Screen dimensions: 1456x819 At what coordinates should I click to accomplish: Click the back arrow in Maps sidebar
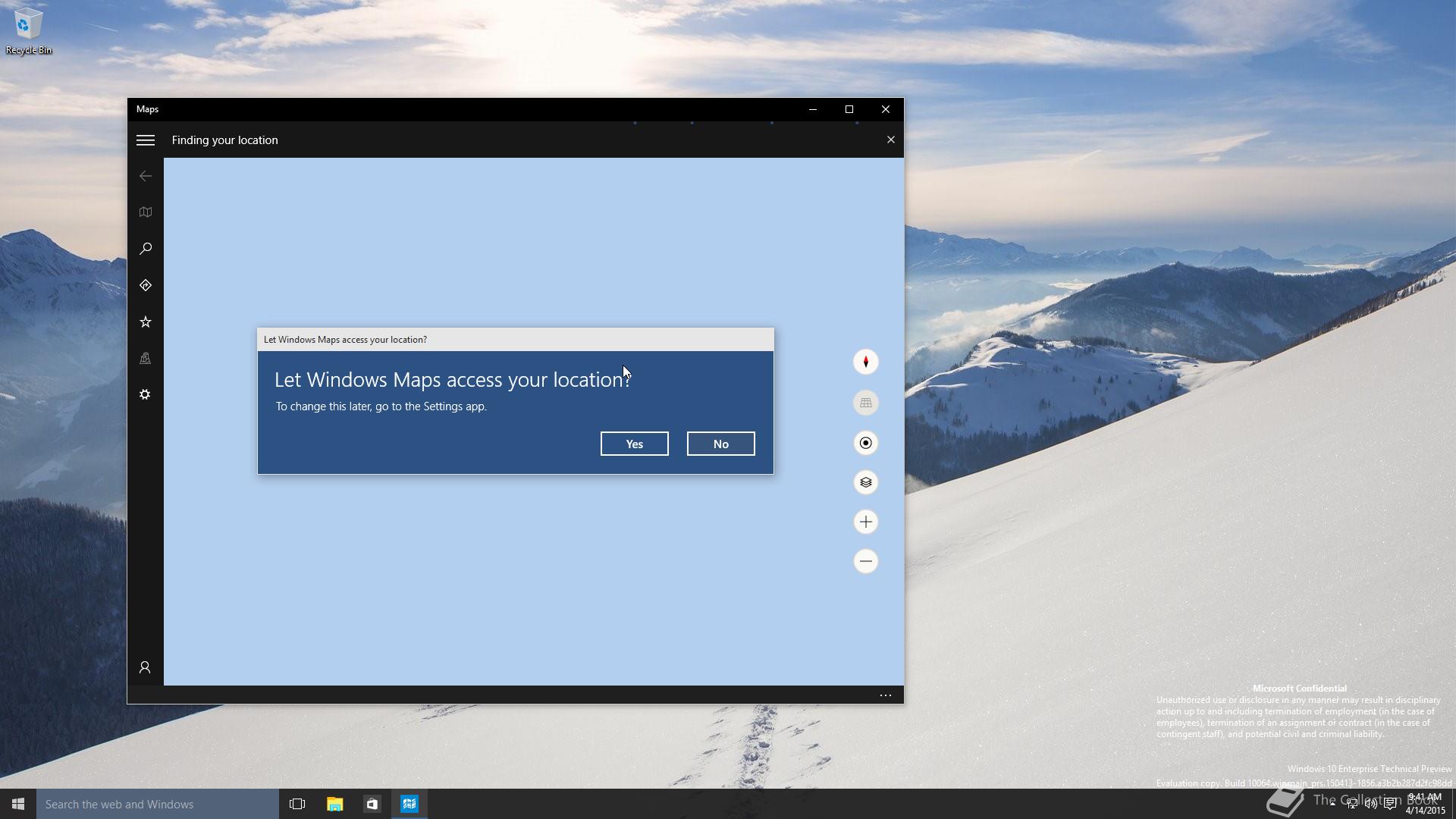pos(145,176)
